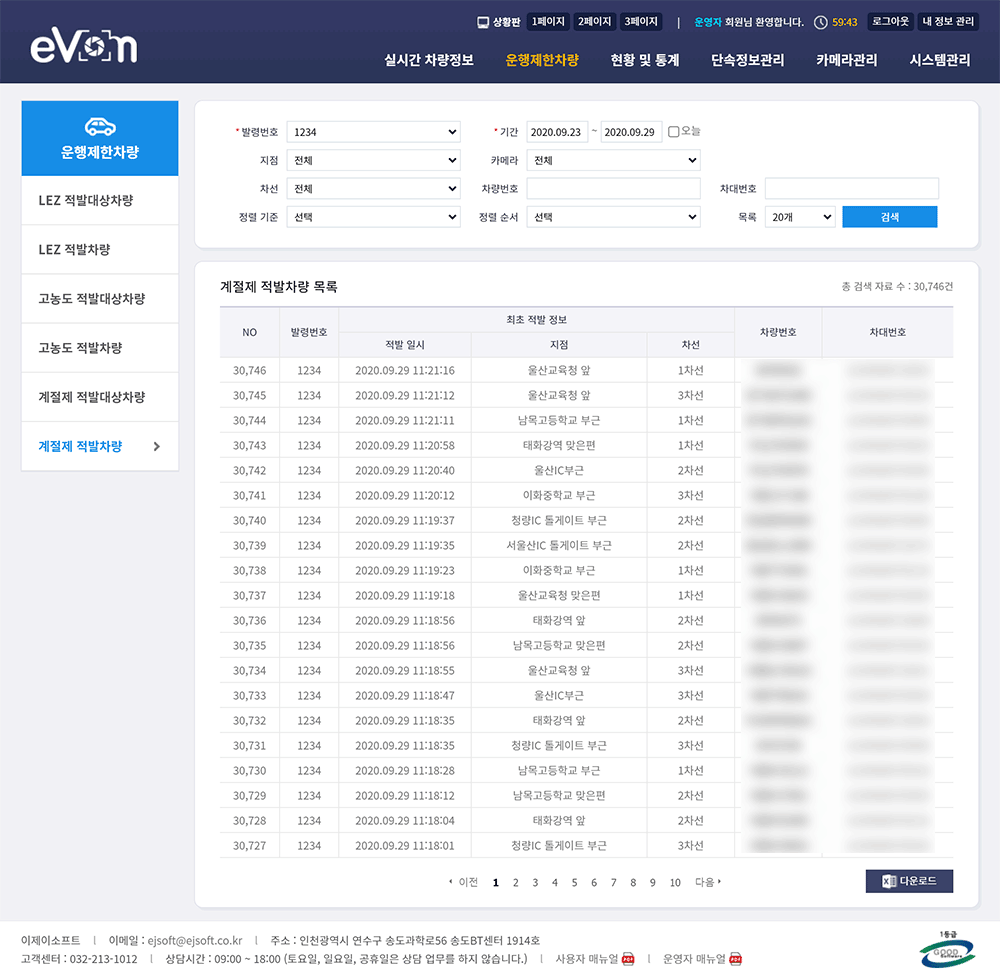This screenshot has height=978, width=1000.
Task: Go to page 5 in pagination
Action: click(574, 882)
